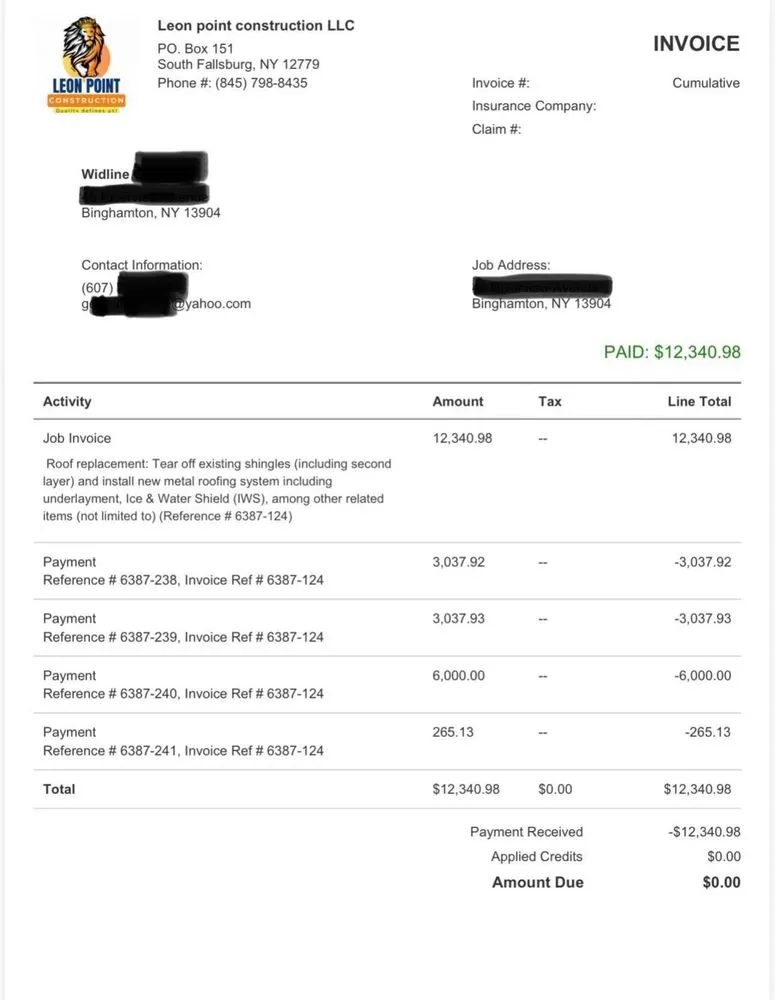Select the Amount column header
This screenshot has width=775, height=1000.
coord(458,401)
